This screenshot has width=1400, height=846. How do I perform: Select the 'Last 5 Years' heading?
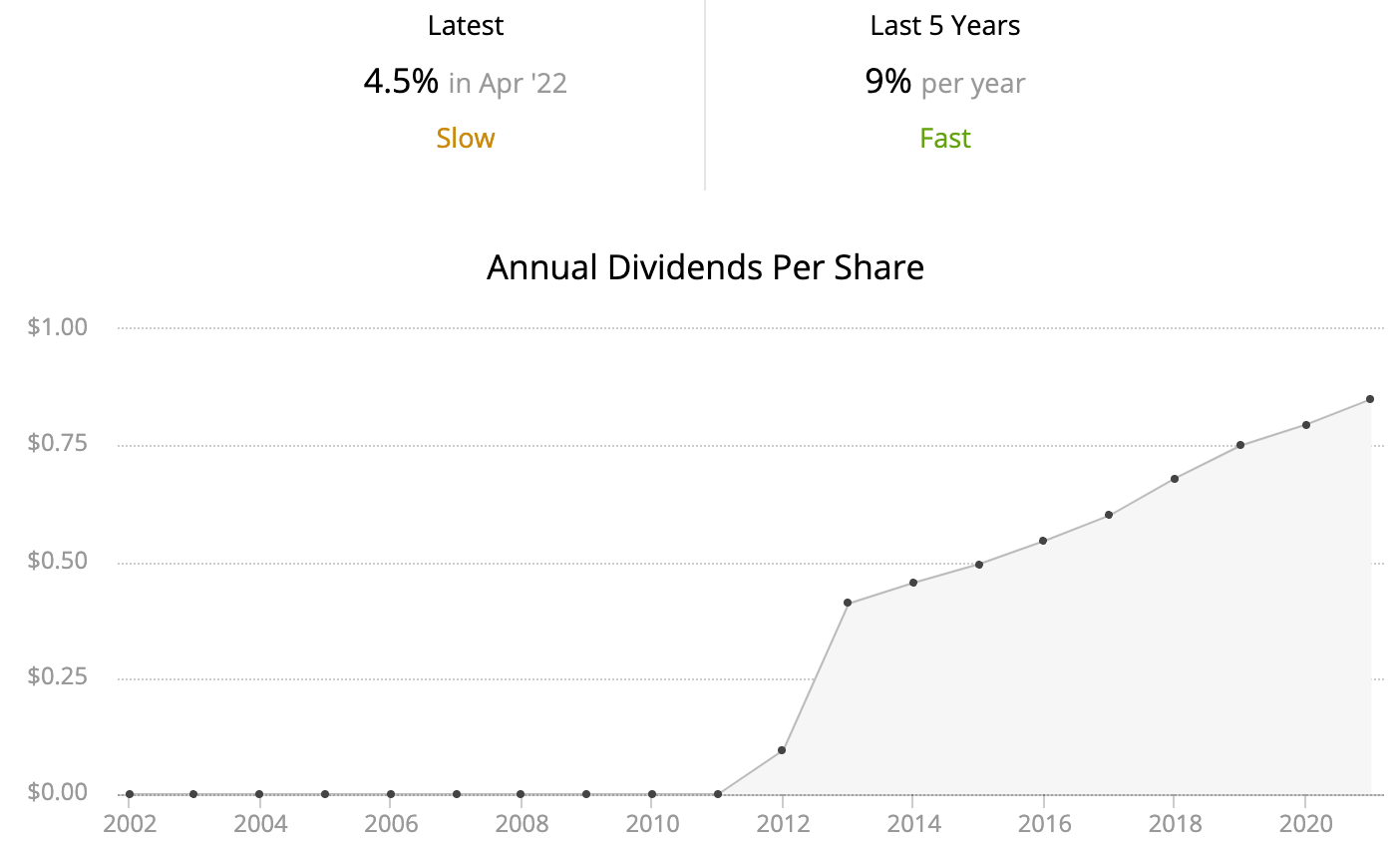[x=944, y=26]
